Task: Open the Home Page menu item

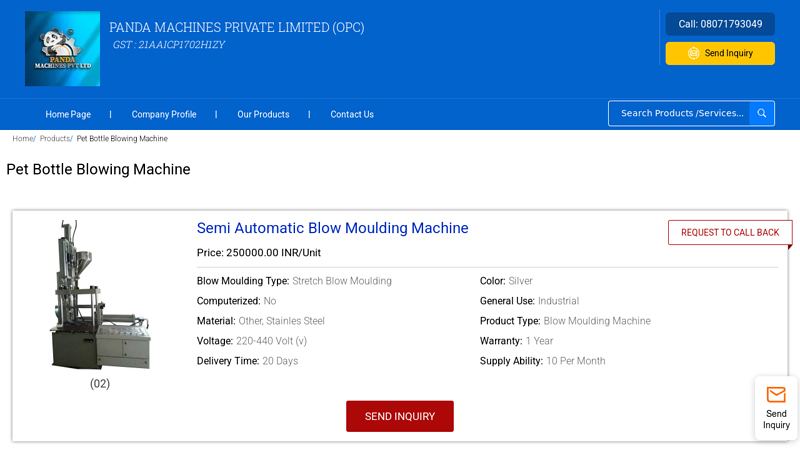Action: 68,114
